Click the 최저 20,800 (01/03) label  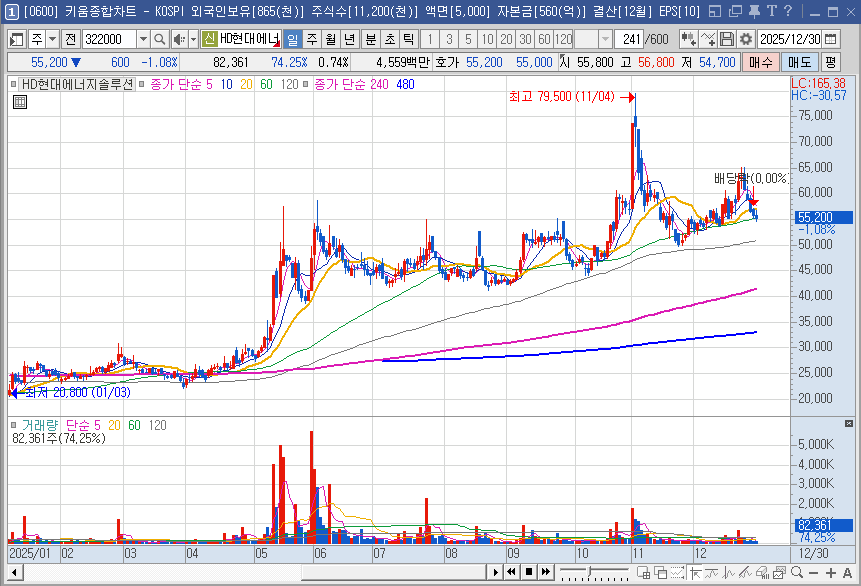tap(77, 392)
